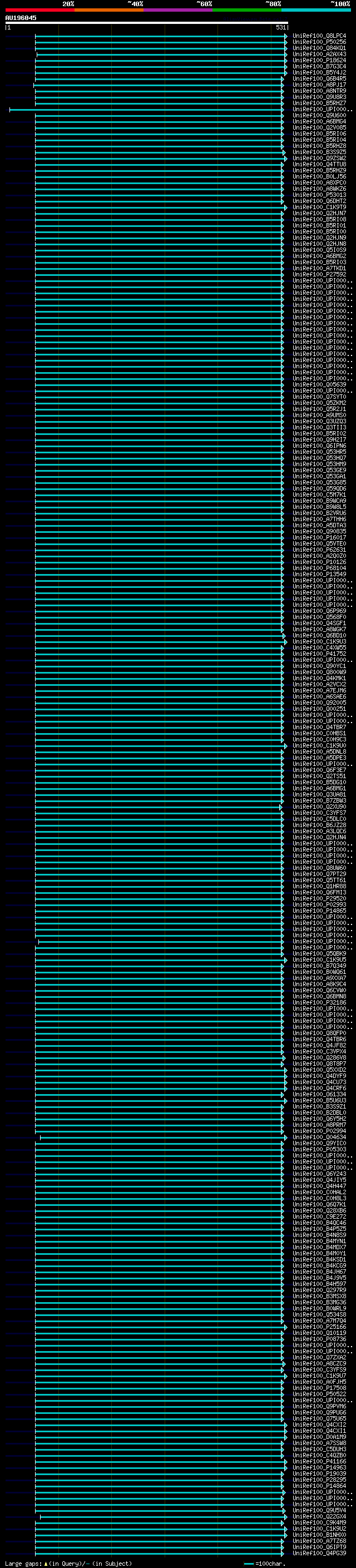Image resolution: width=356 pixels, height=1568 pixels.
Task: Open hit UniRef100_P18624
Action: tap(319, 60)
